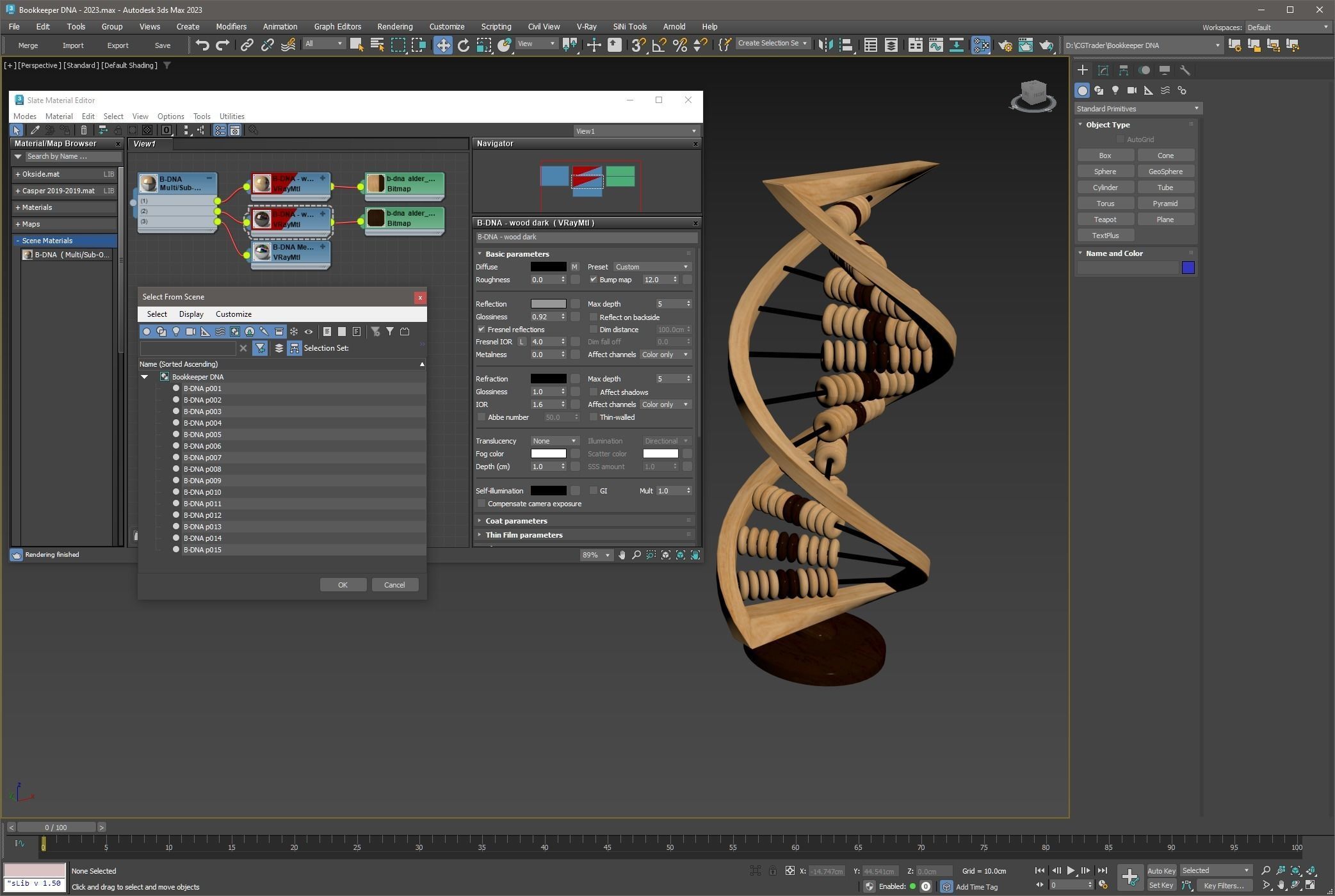This screenshot has height=896, width=1335.
Task: Expand the Thin Film parameters rollout
Action: coord(524,535)
